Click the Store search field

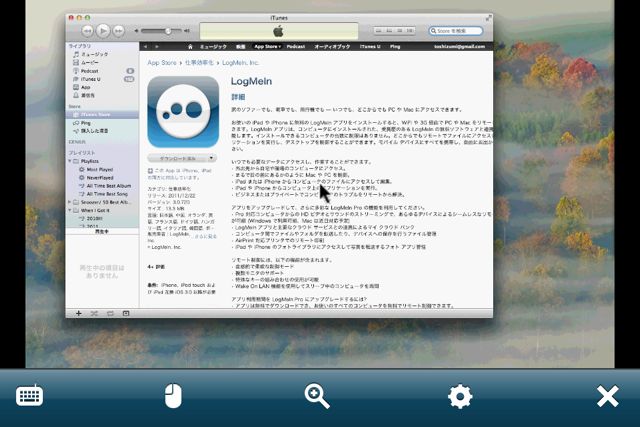[456, 31]
